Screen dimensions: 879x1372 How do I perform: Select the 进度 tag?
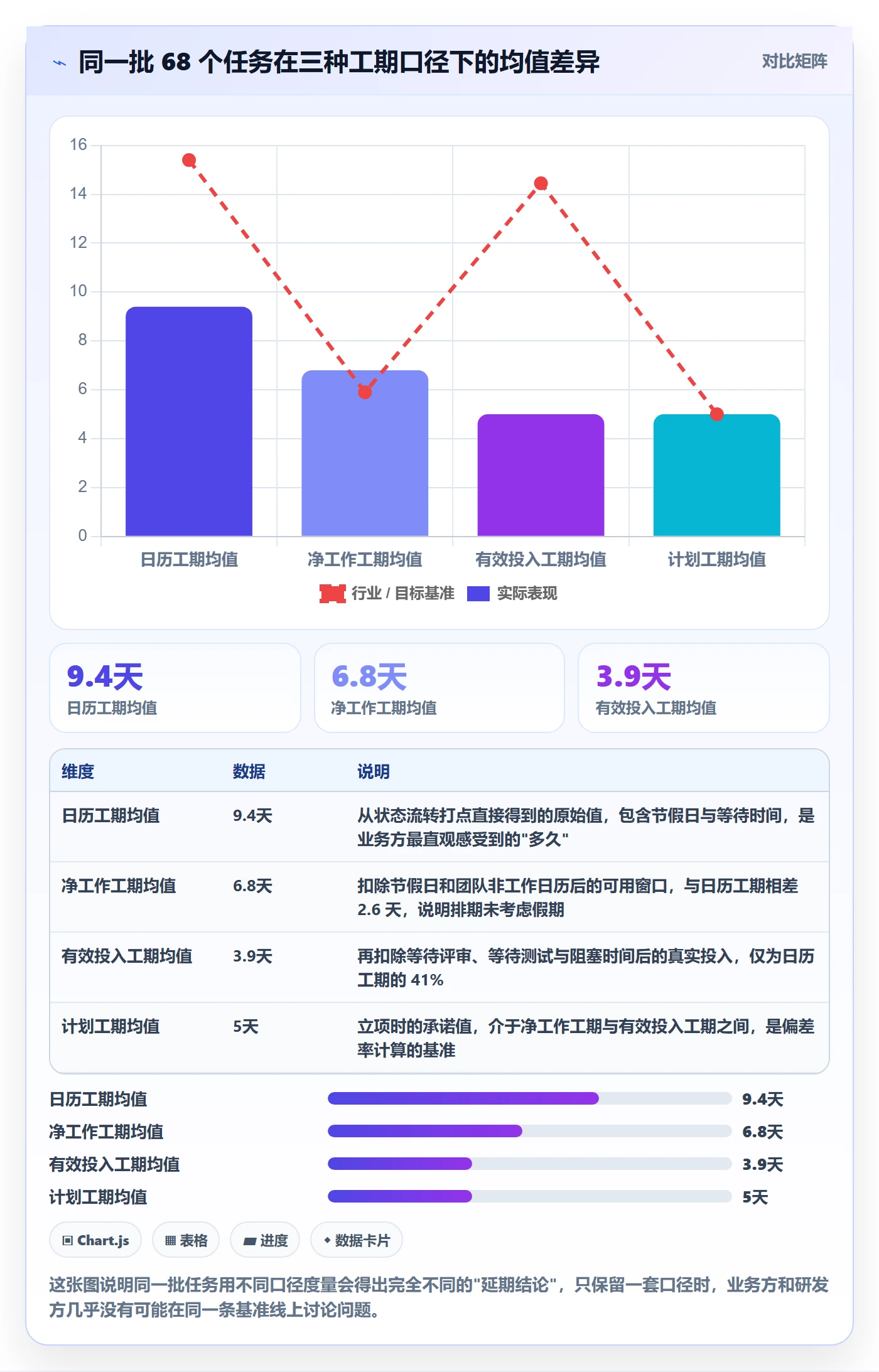tap(265, 1240)
